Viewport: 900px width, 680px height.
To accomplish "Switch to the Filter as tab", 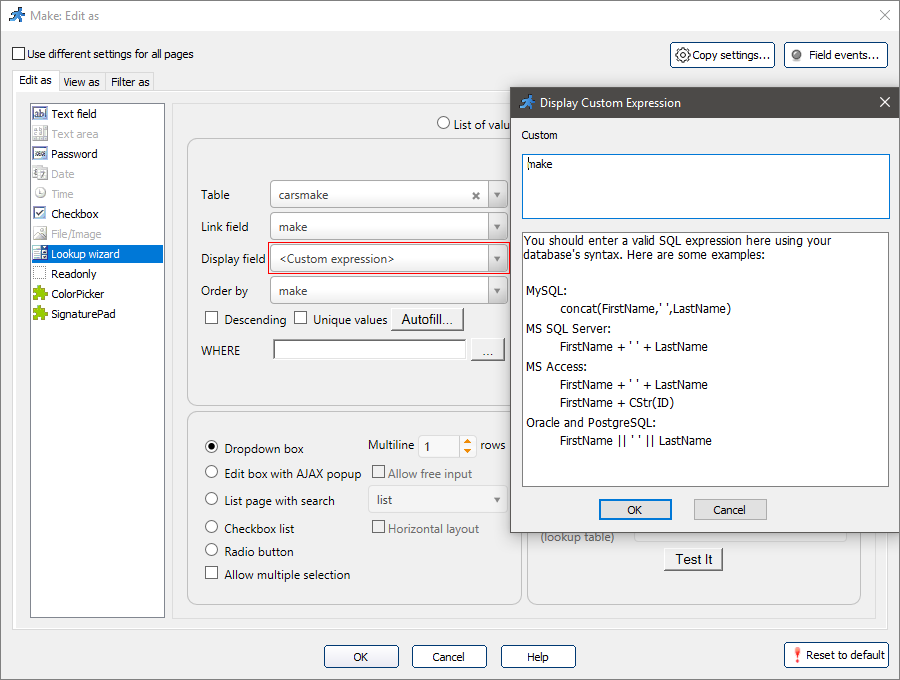I will tap(130, 81).
